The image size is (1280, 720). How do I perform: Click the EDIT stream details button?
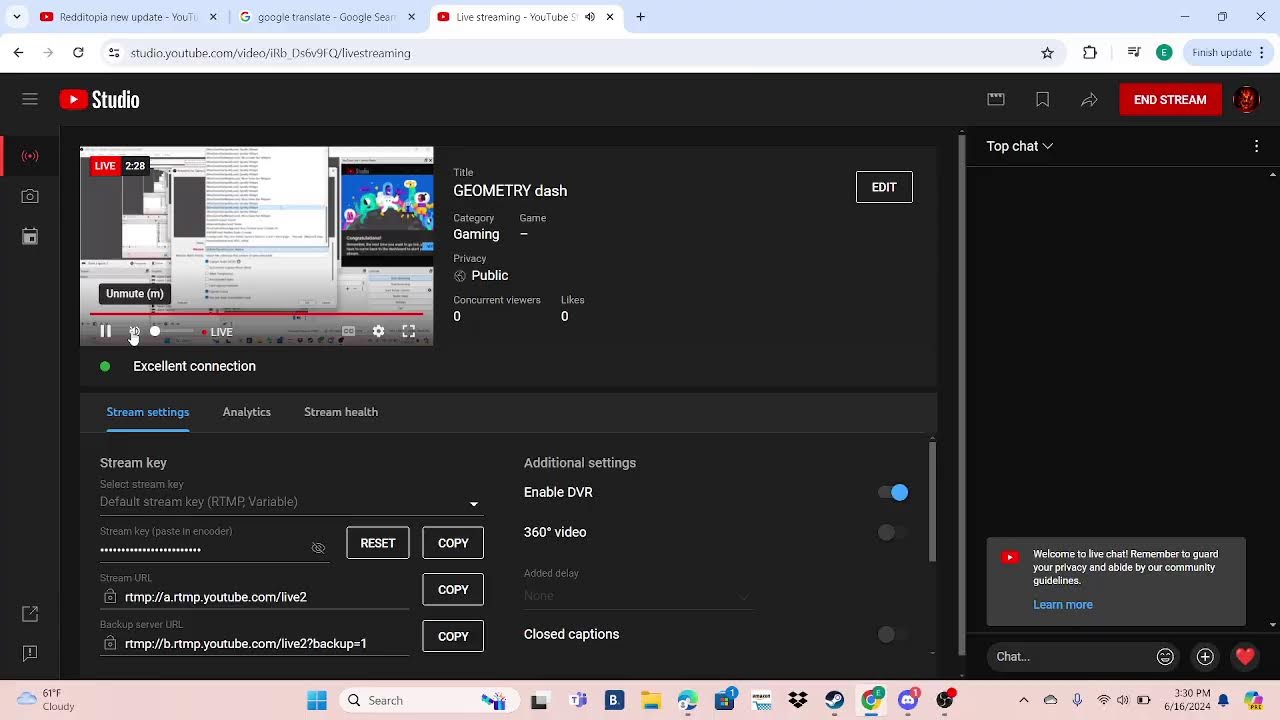pyautogui.click(x=884, y=187)
